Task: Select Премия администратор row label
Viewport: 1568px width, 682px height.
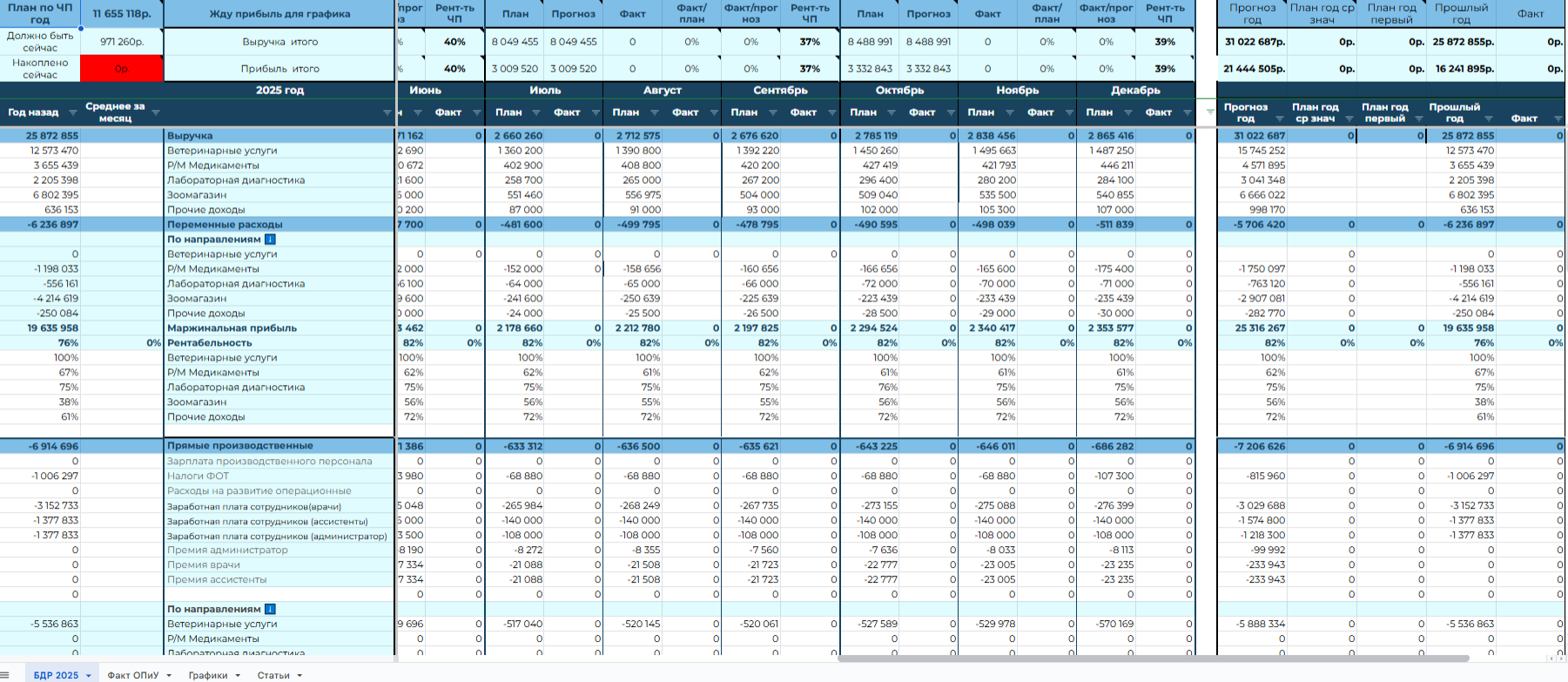Action: coord(279,550)
